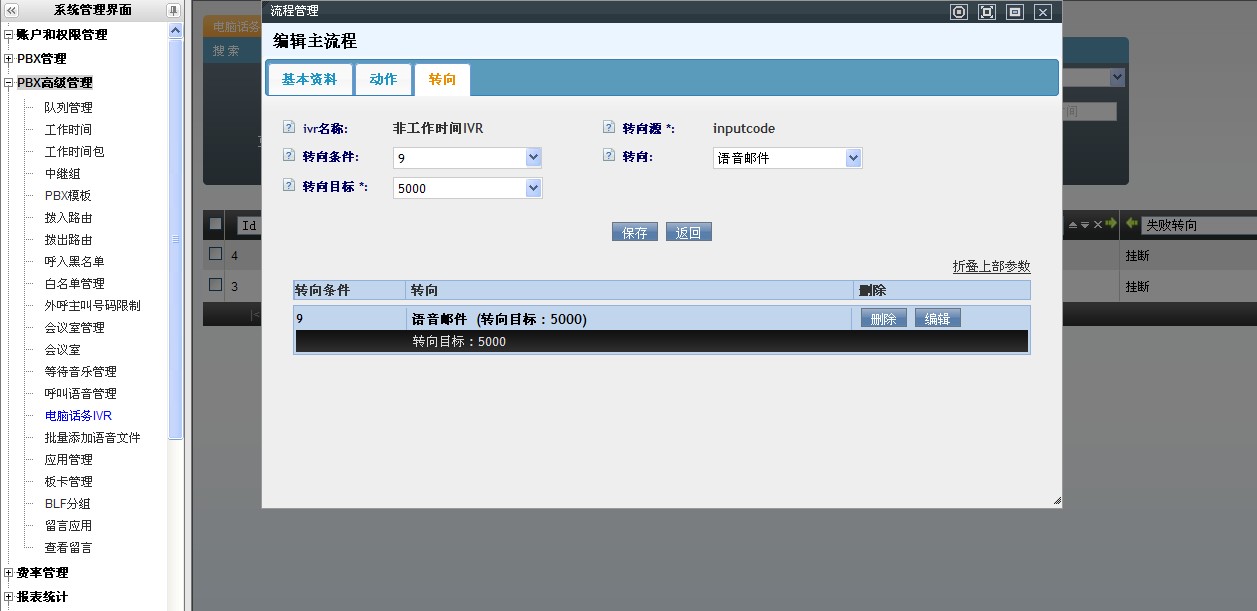Collapse the sidebar with double-arrow icon
The width and height of the screenshot is (1257, 611).
click(12, 10)
